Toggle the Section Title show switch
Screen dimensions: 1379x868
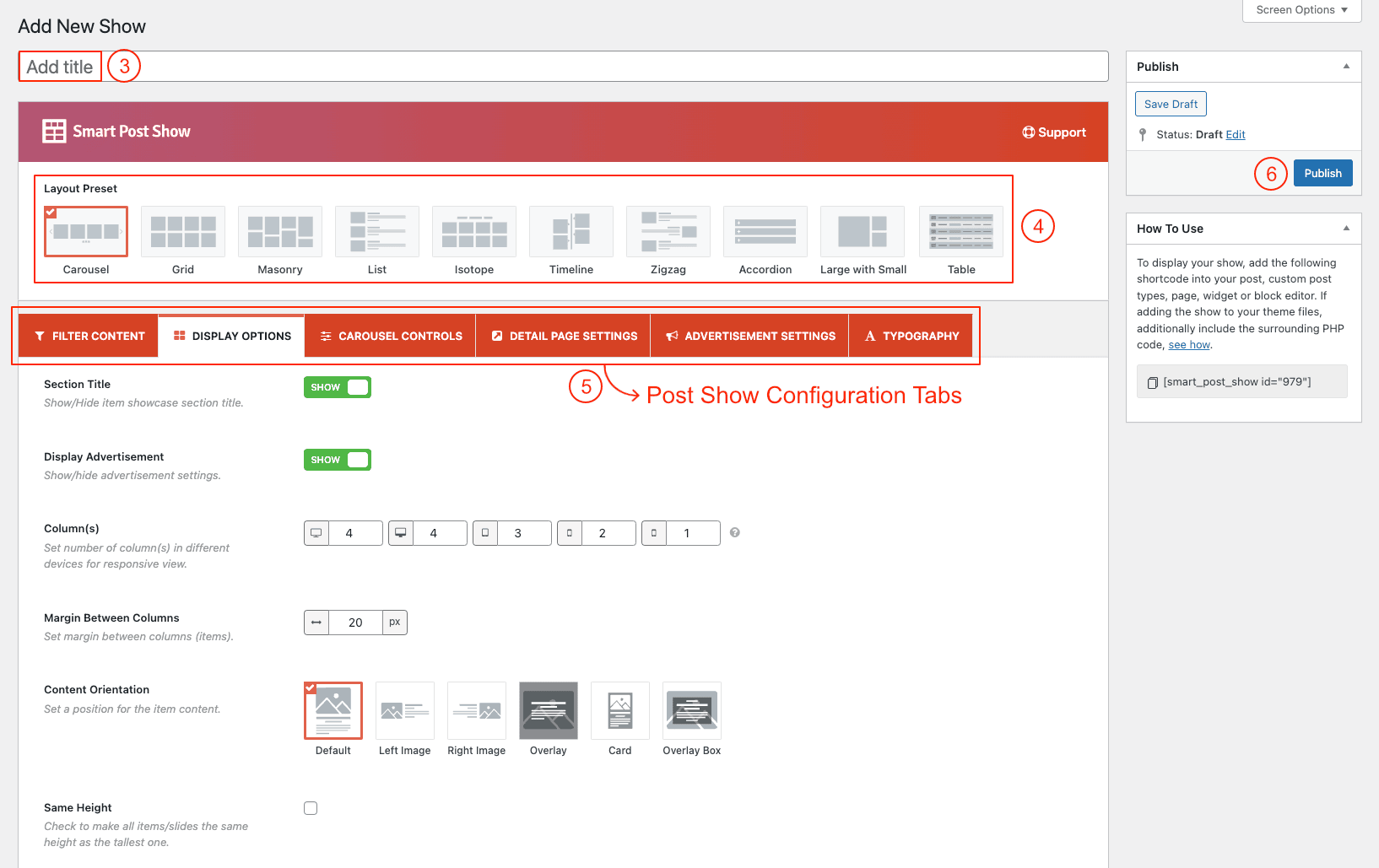(x=338, y=387)
